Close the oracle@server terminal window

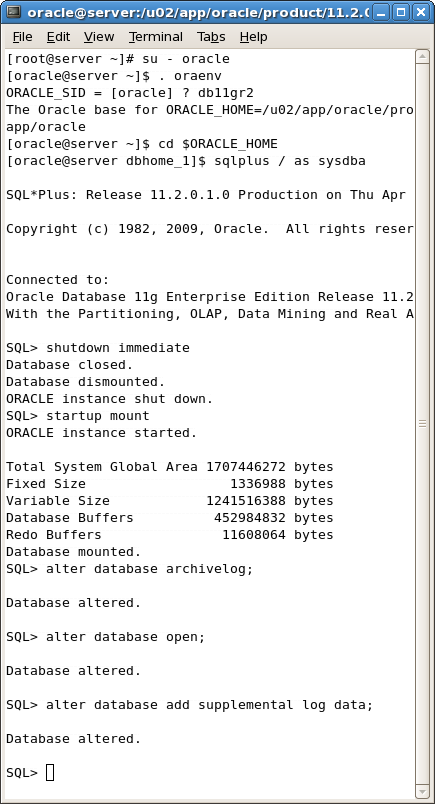421,12
